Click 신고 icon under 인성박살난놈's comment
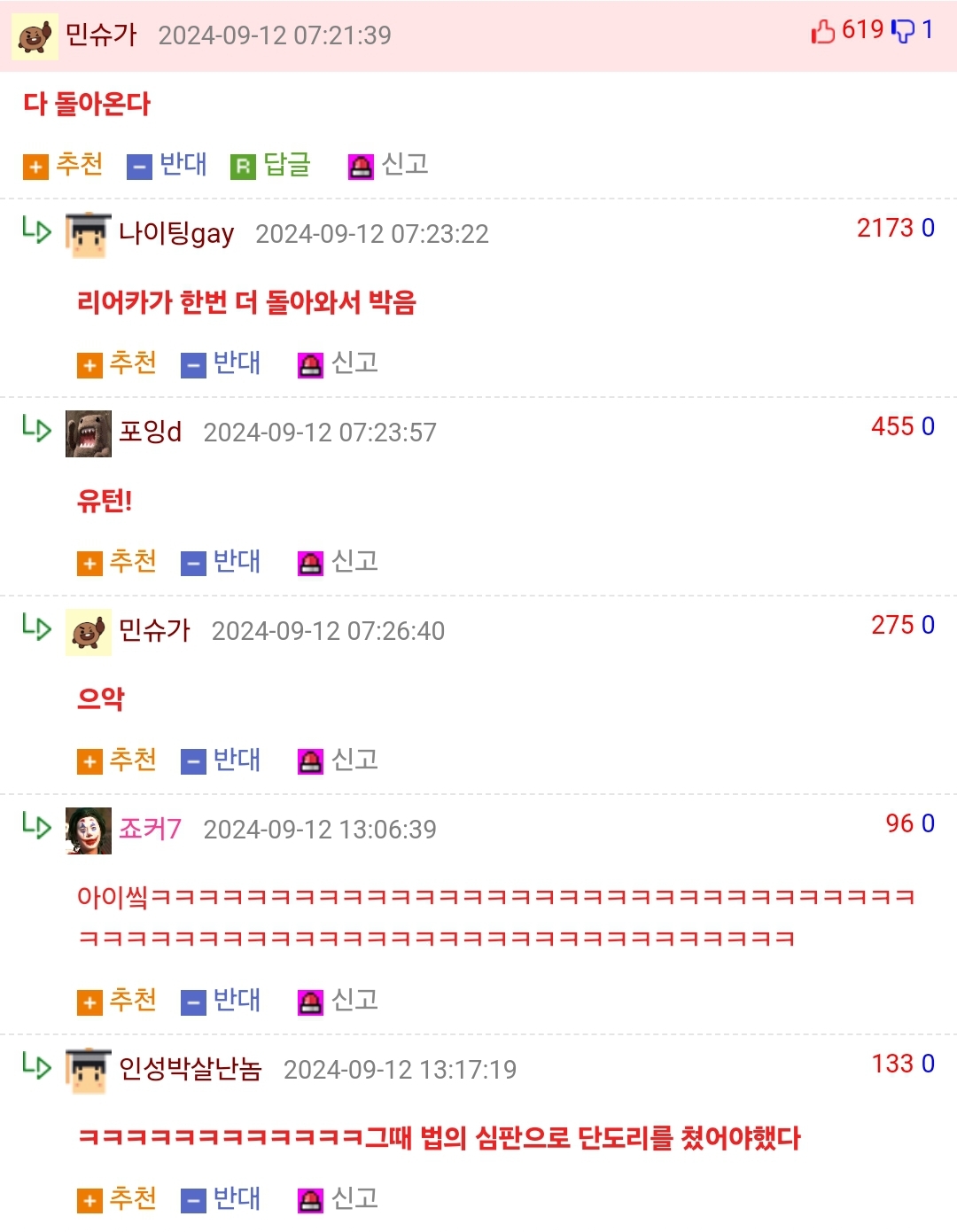The height and width of the screenshot is (1232, 957). [310, 1201]
